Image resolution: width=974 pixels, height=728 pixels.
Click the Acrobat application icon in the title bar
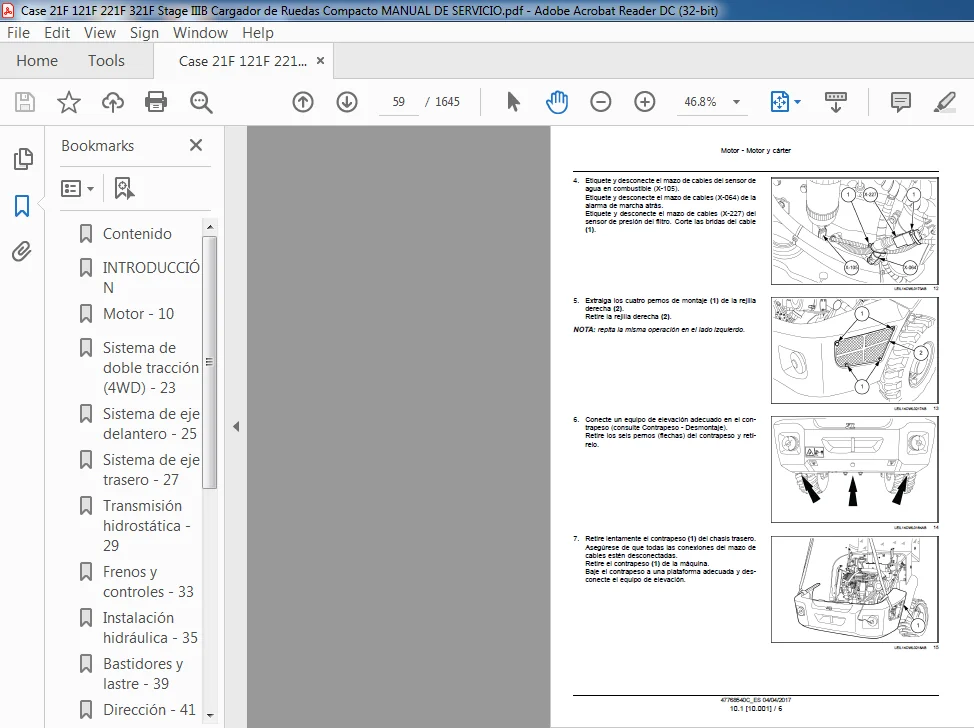click(x=9, y=11)
